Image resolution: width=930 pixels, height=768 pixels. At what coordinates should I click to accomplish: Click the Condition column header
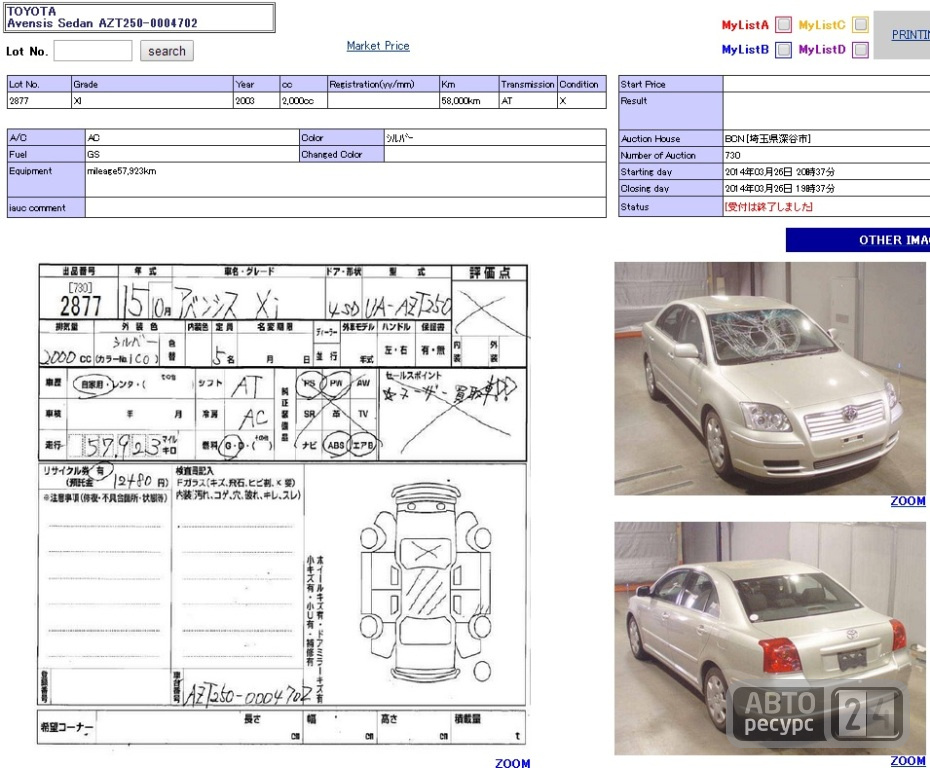click(x=582, y=84)
